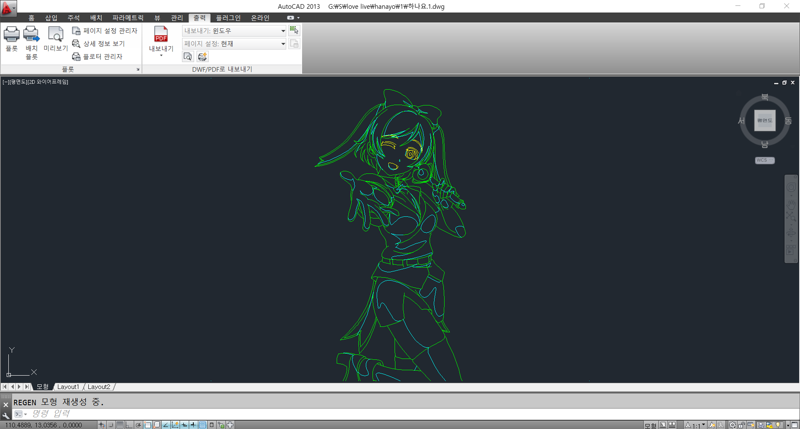Screen dimensions: 800x429
Task: Click the viewport label [-][평면도][2D 와이어프레임]
Action: 35,82
